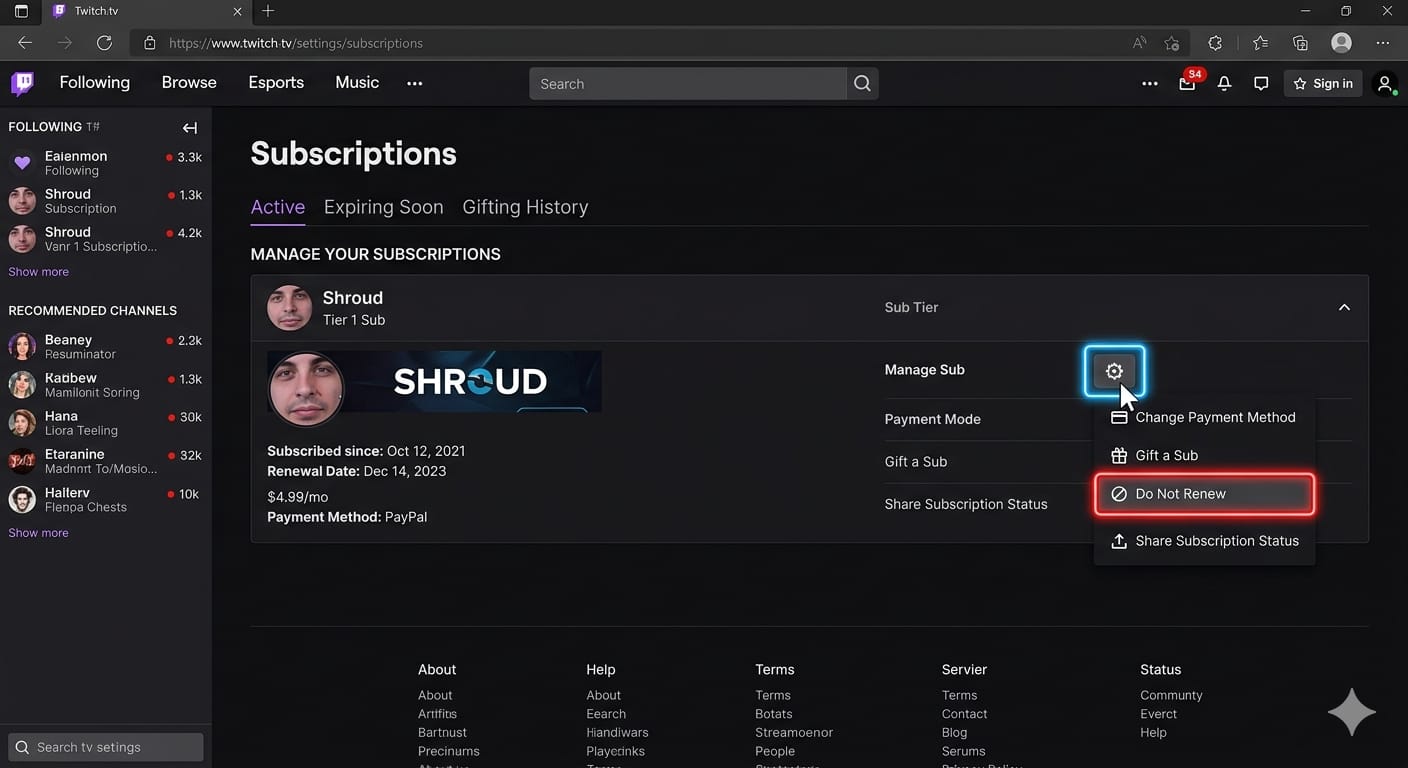
Task: Open the nav bar more options ellipsis
Action: (x=414, y=84)
